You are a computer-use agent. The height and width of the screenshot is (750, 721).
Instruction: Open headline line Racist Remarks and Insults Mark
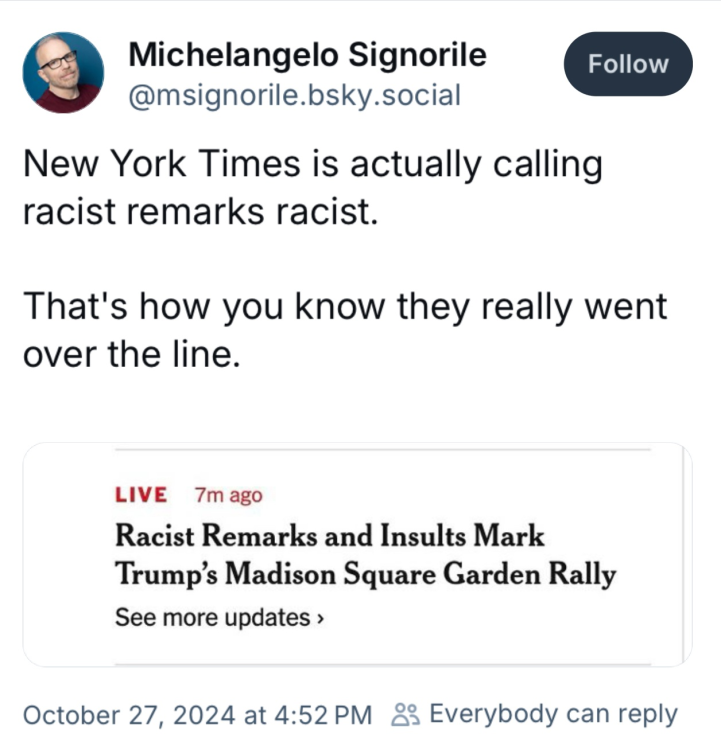pos(330,536)
